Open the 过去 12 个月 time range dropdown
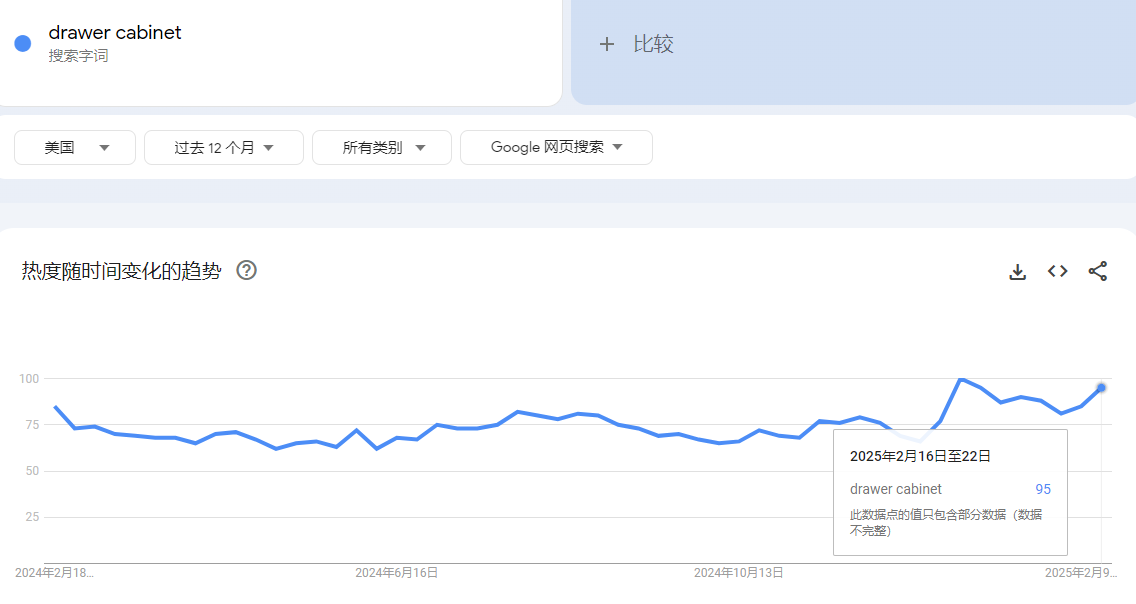This screenshot has height=604, width=1136. click(224, 148)
